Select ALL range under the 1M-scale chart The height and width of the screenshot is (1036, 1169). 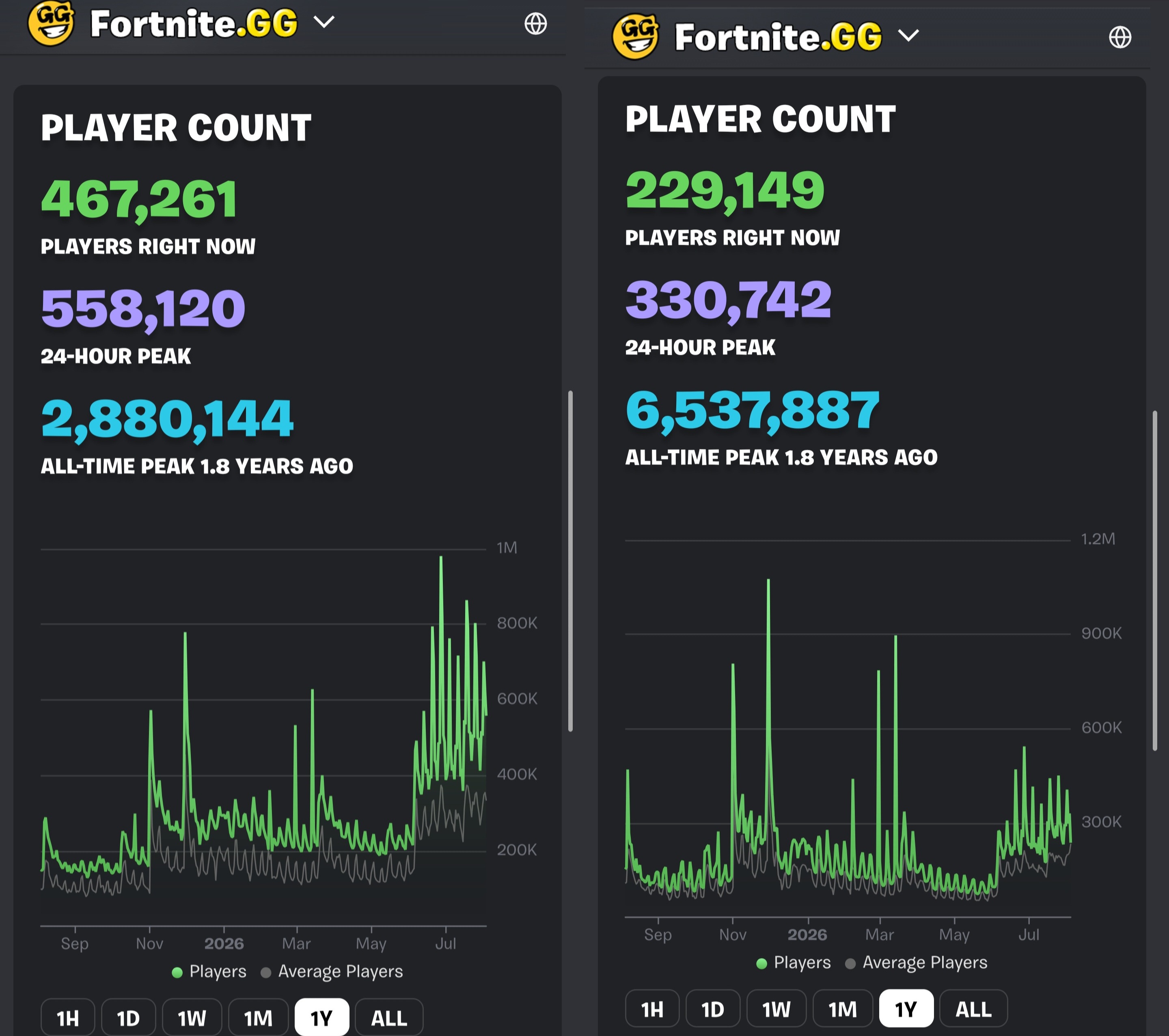point(390,1018)
